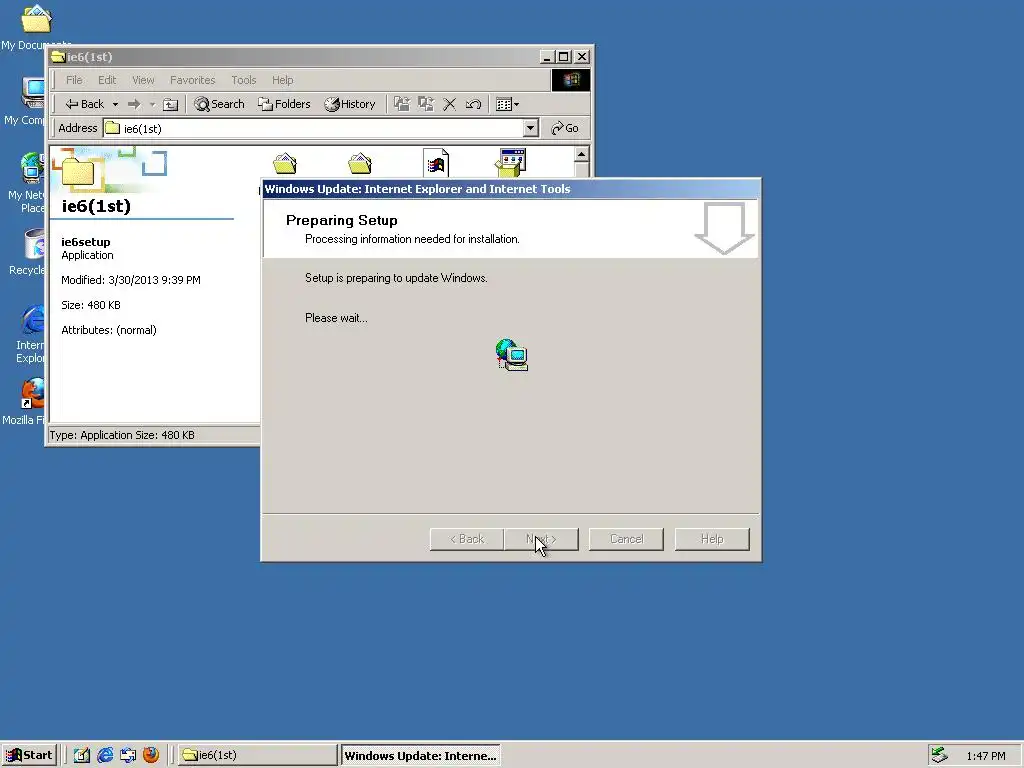Click the ie6setup name in details pane

coord(86,242)
